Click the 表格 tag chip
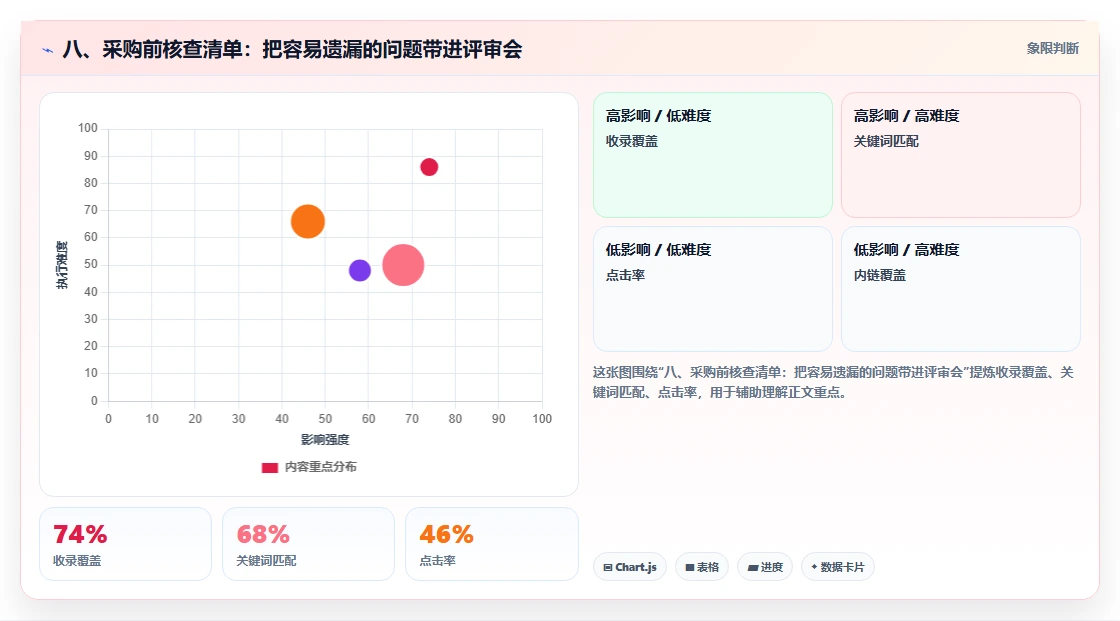Image resolution: width=1120 pixels, height=621 pixels. click(x=702, y=567)
